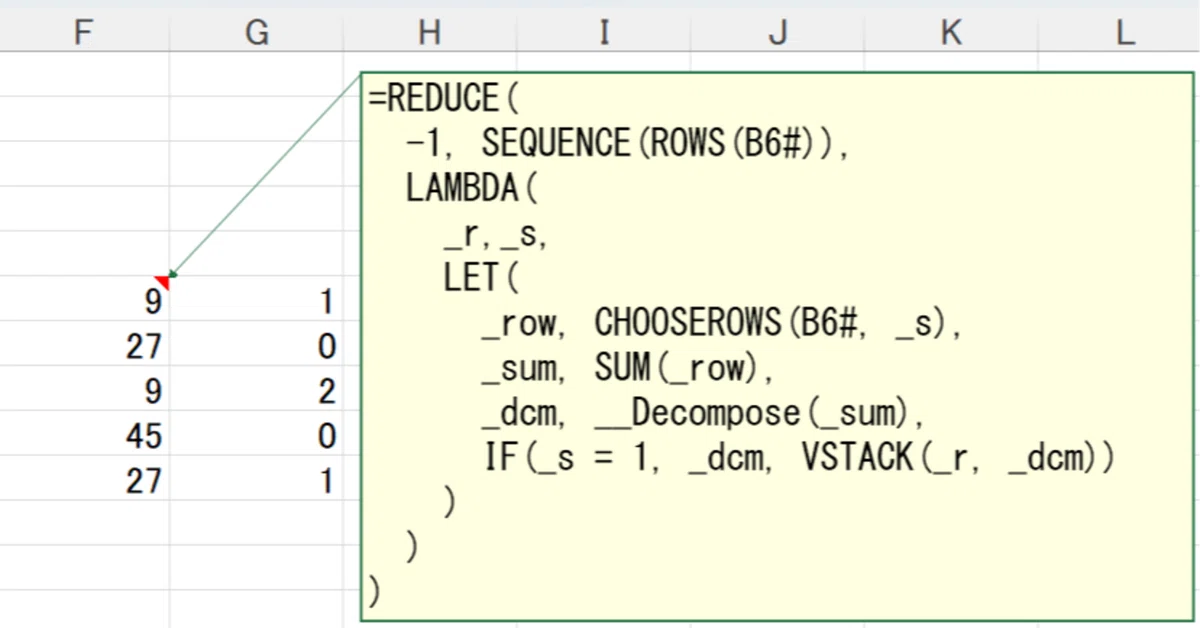Select column I header

click(604, 32)
